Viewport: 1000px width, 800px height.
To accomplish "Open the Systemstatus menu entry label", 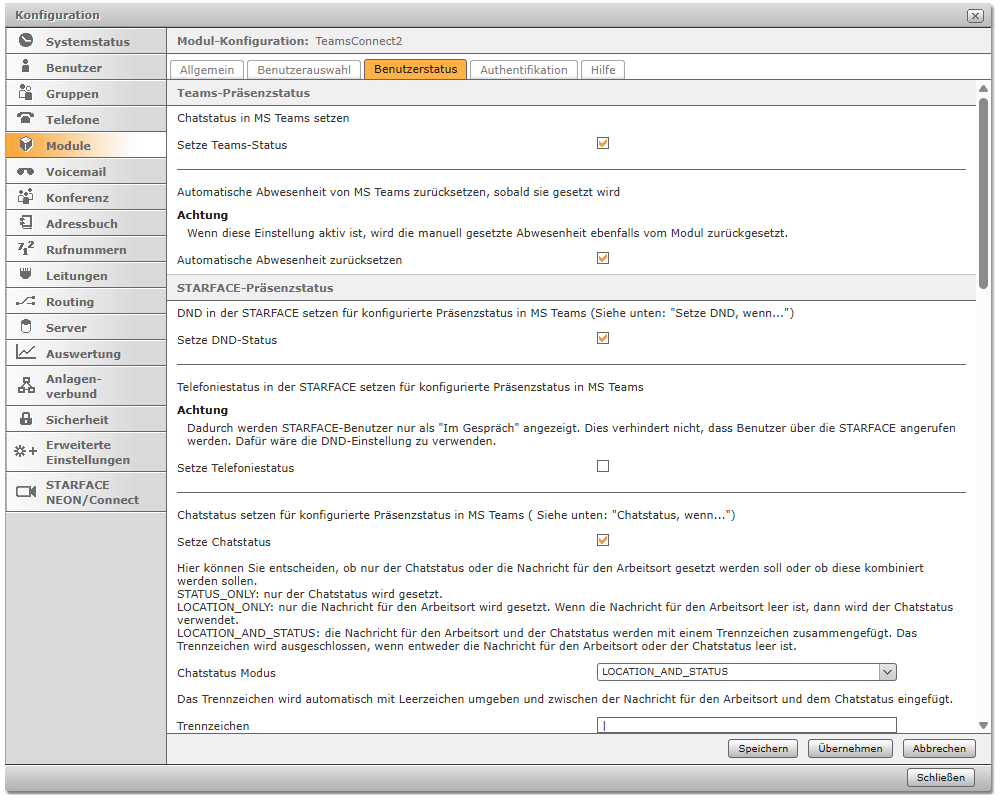I will pos(87,42).
